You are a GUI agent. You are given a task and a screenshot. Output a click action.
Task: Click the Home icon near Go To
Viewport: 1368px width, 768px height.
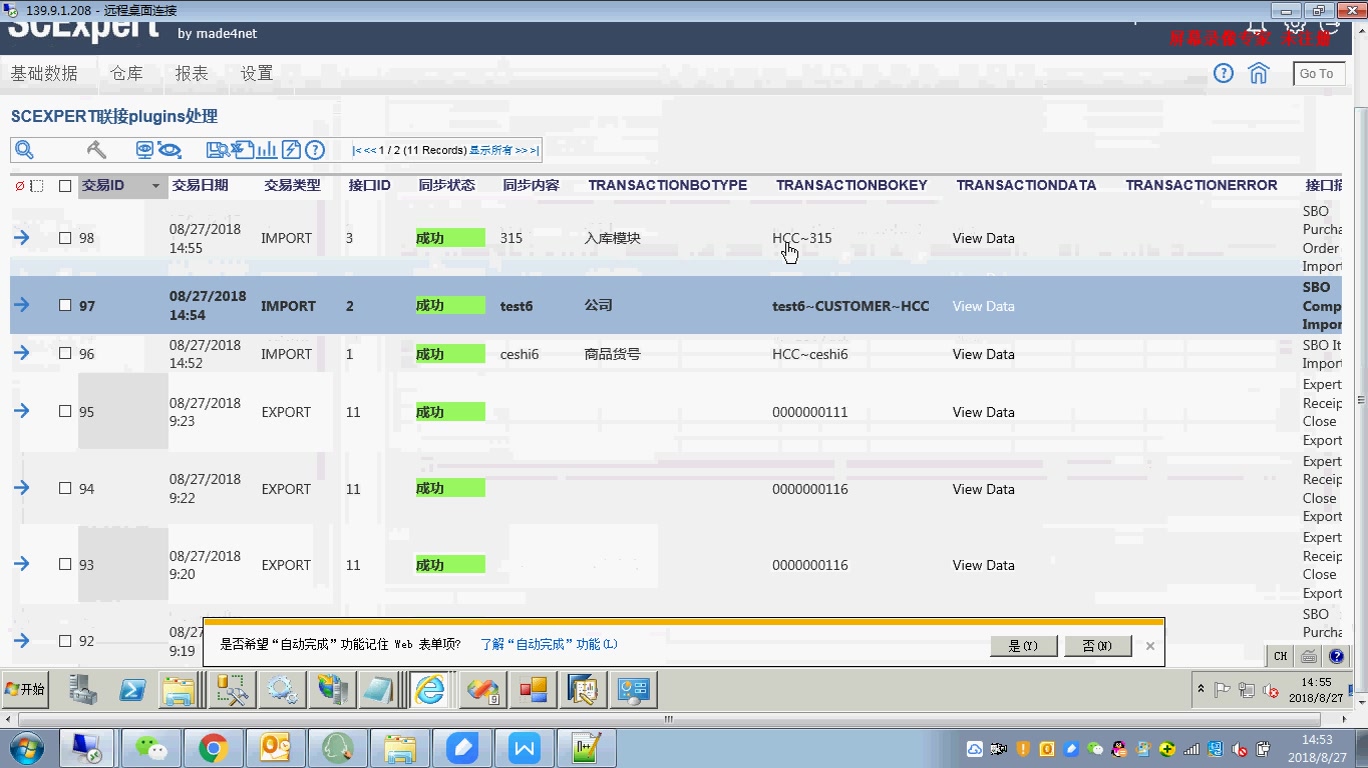[x=1258, y=73]
